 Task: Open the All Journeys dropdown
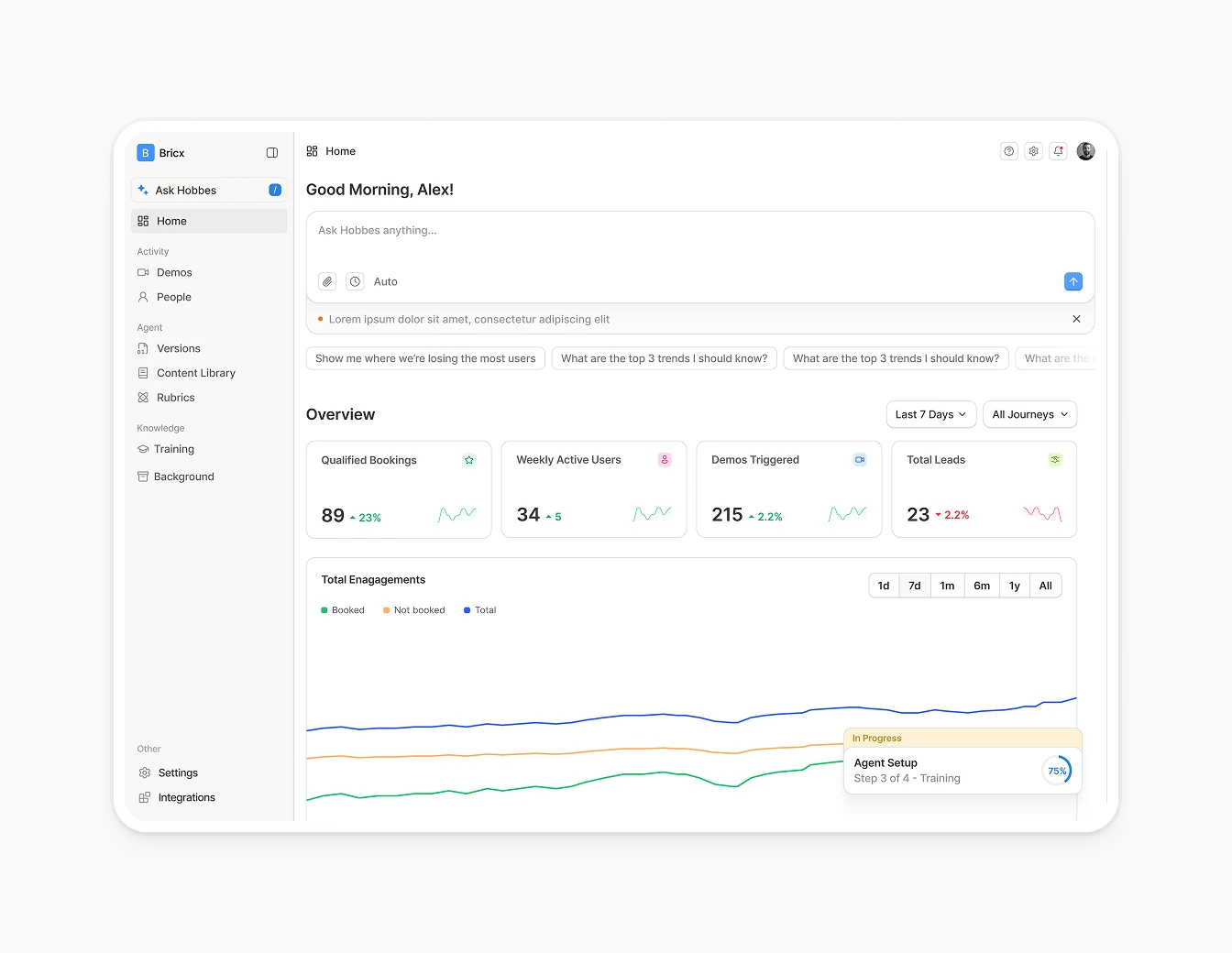click(1029, 414)
